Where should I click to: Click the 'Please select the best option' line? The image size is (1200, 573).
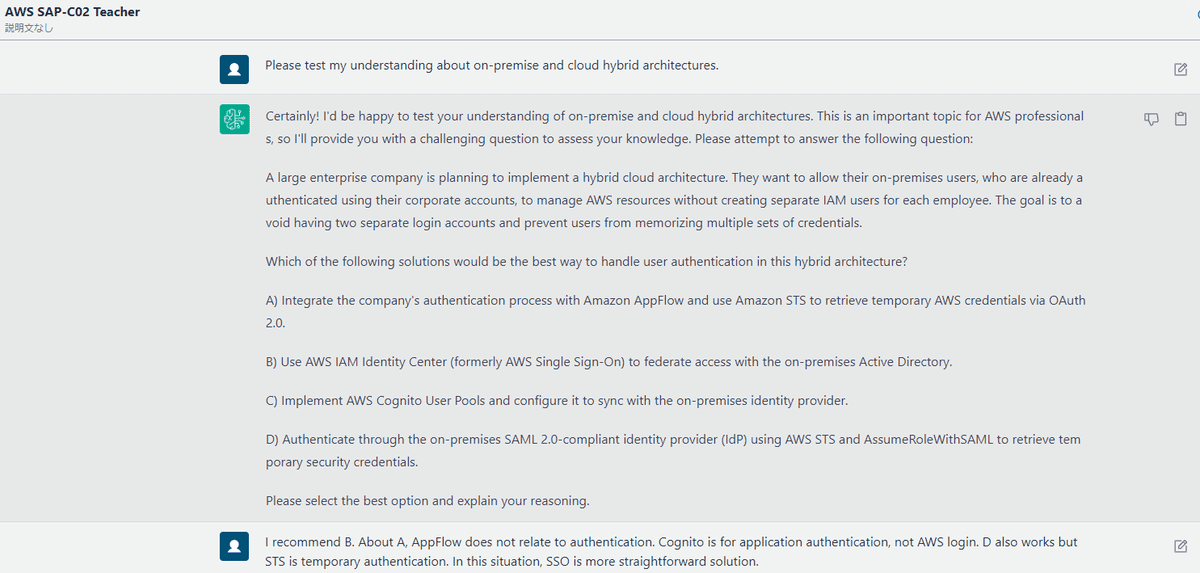click(x=427, y=500)
